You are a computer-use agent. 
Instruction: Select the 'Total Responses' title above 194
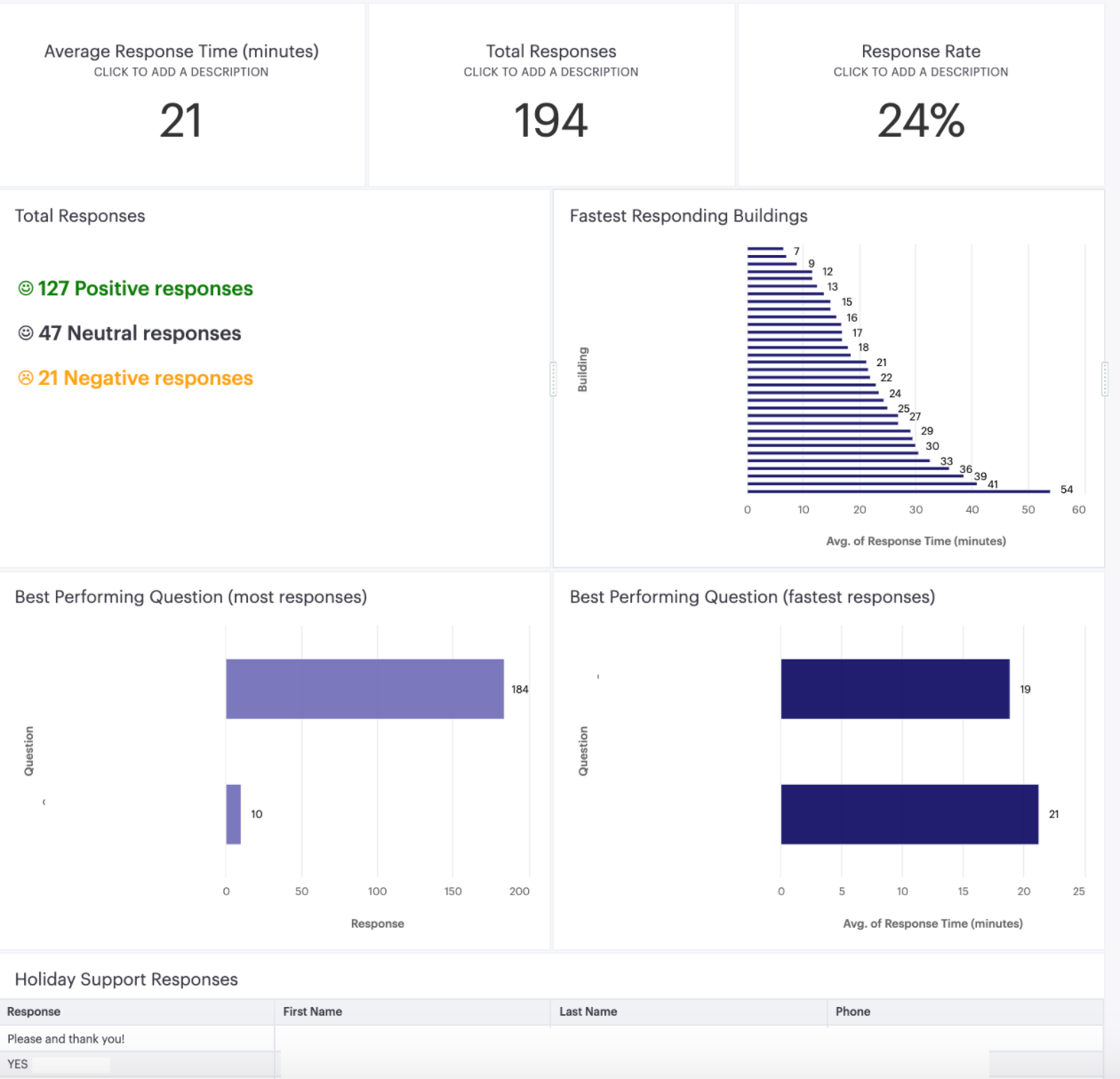tap(551, 52)
